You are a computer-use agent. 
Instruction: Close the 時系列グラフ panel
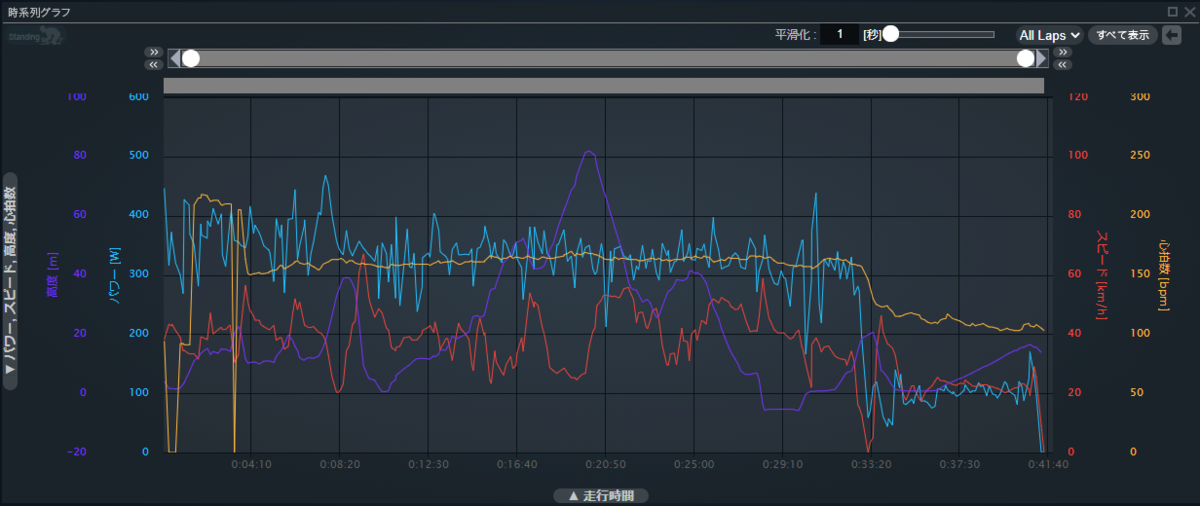point(1188,12)
